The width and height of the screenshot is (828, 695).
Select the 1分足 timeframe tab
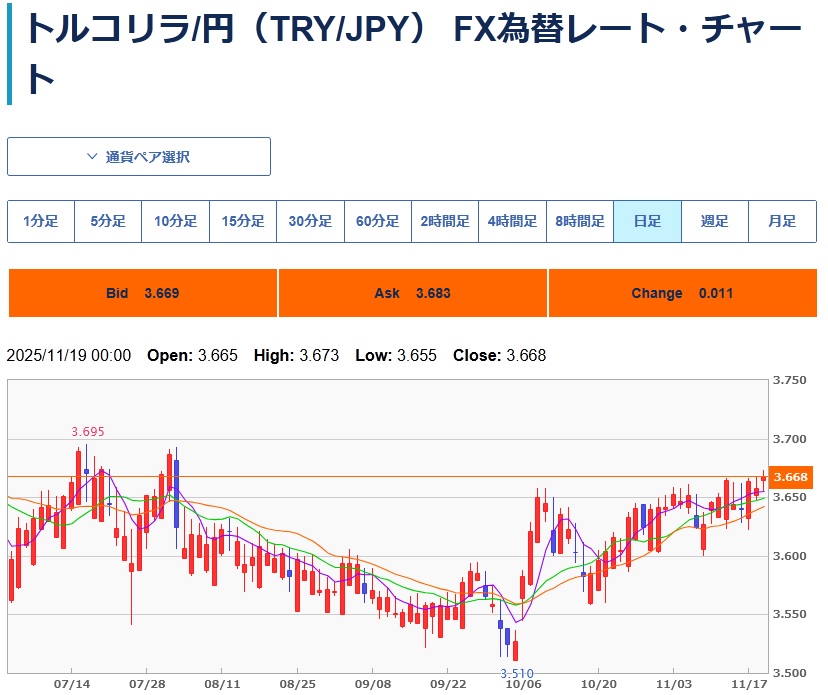coord(41,222)
